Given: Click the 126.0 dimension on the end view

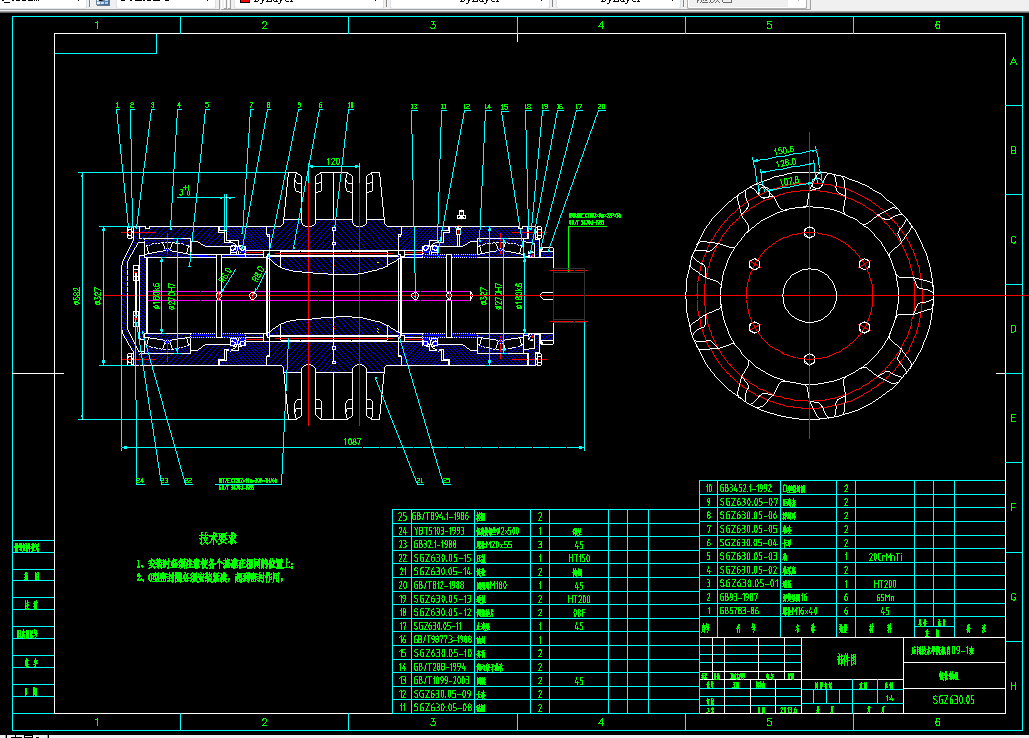Looking at the screenshot, I should point(786,163).
